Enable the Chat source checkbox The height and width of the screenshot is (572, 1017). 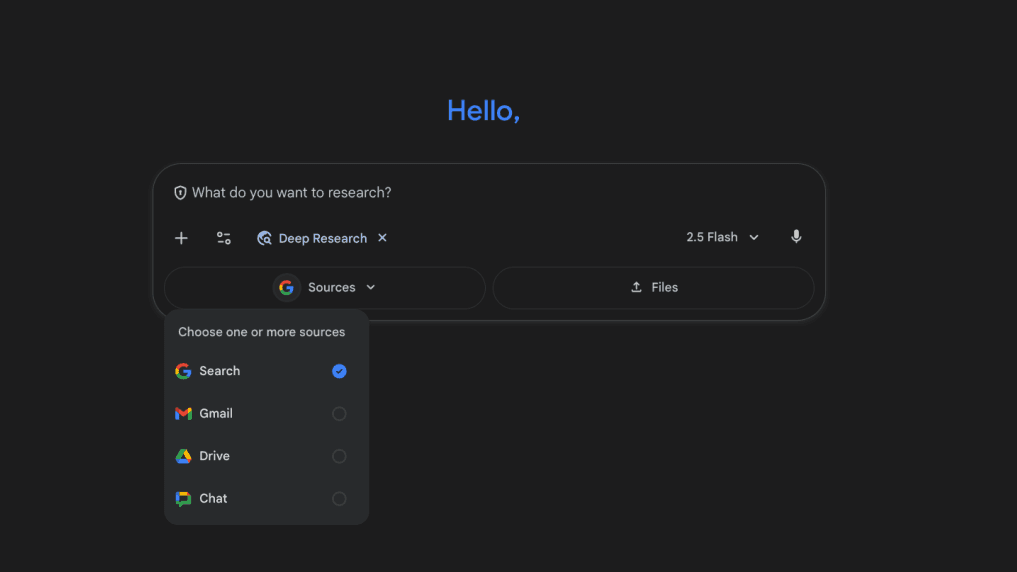point(339,499)
